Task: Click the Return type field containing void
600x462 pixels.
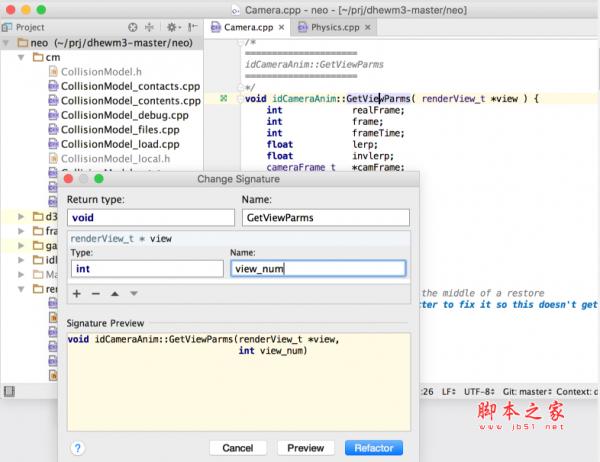Action: pos(149,217)
